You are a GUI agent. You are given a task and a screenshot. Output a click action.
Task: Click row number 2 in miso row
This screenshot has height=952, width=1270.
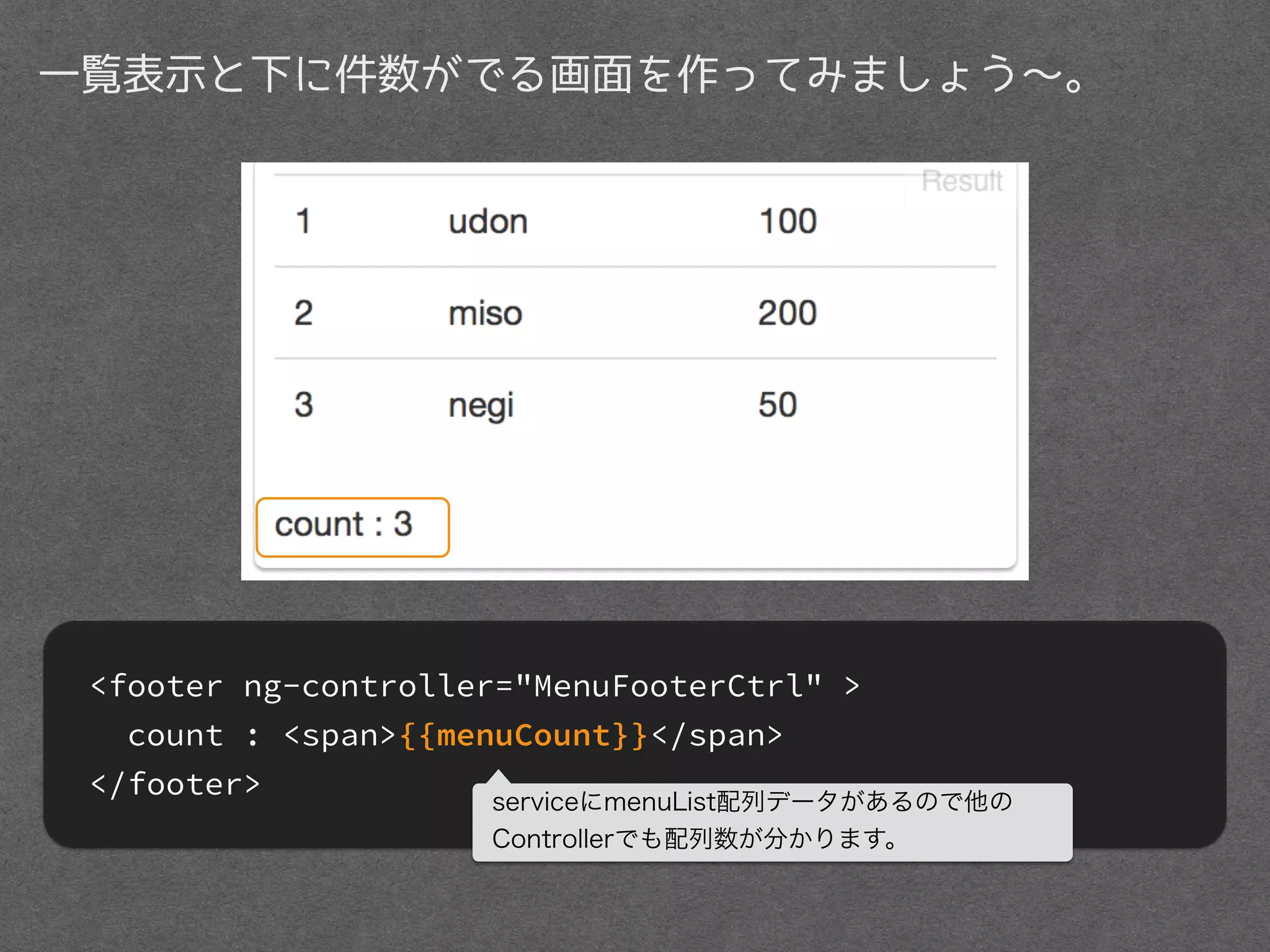tap(303, 312)
